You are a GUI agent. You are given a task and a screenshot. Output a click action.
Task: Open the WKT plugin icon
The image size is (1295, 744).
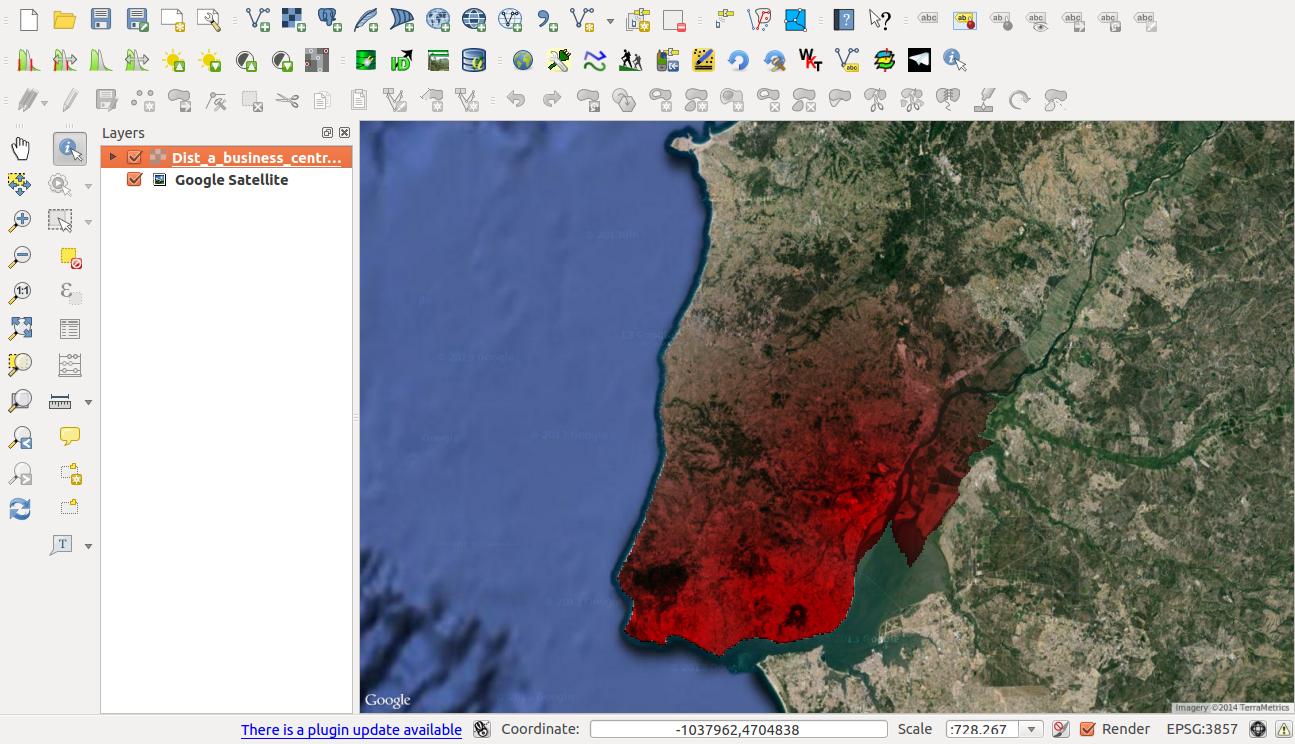811,61
